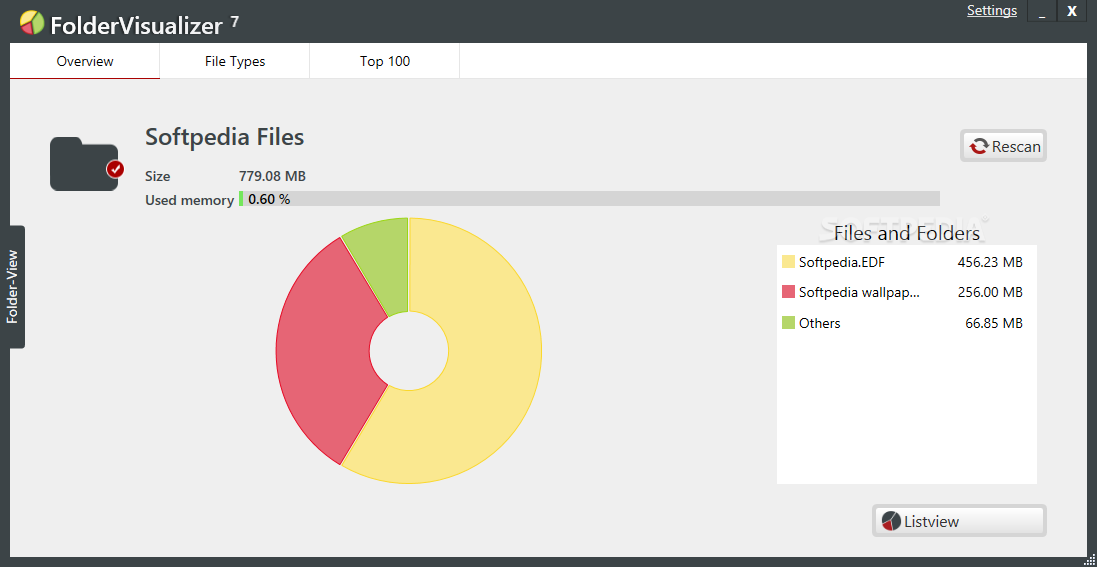Viewport: 1097px width, 567px height.
Task: Open the Settings link
Action: click(x=991, y=10)
